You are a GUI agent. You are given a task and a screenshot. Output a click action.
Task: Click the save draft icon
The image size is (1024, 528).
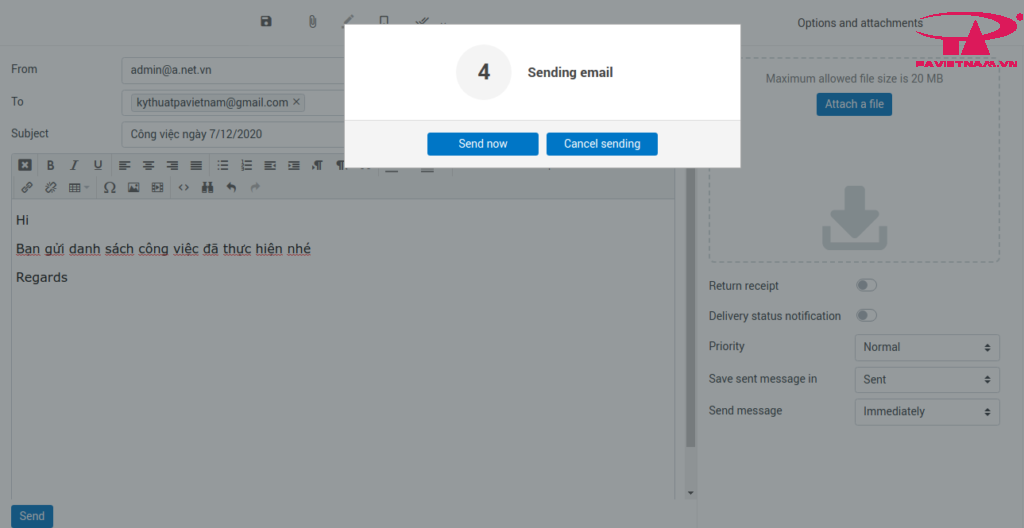tap(266, 21)
